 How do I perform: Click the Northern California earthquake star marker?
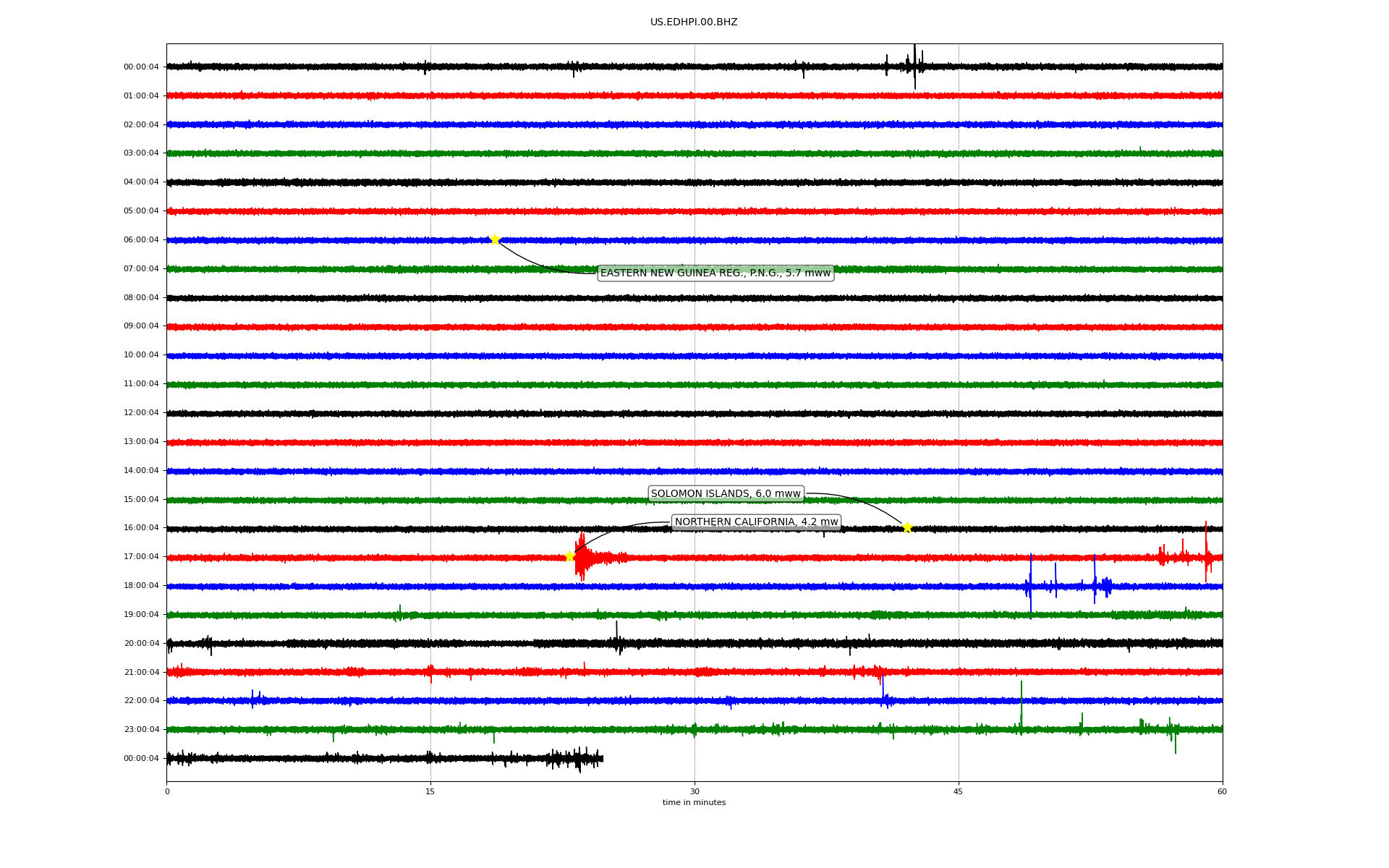point(569,556)
